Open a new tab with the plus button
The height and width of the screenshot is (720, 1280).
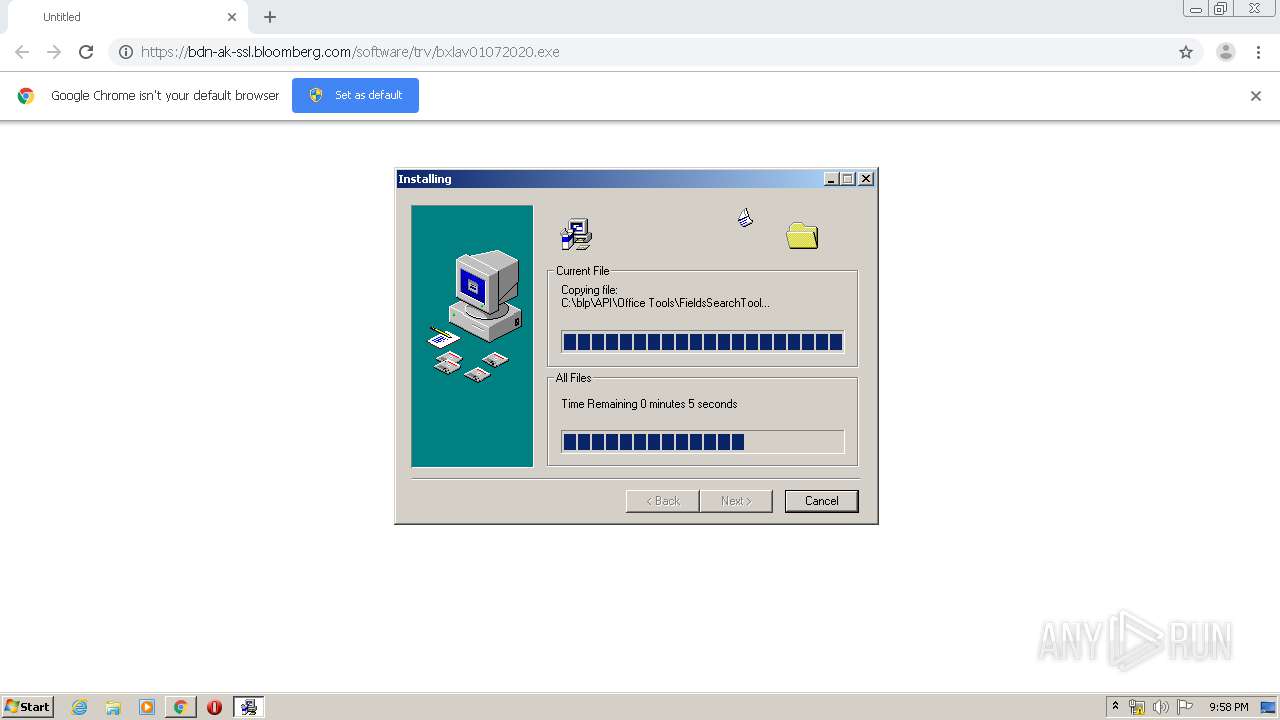pos(270,17)
